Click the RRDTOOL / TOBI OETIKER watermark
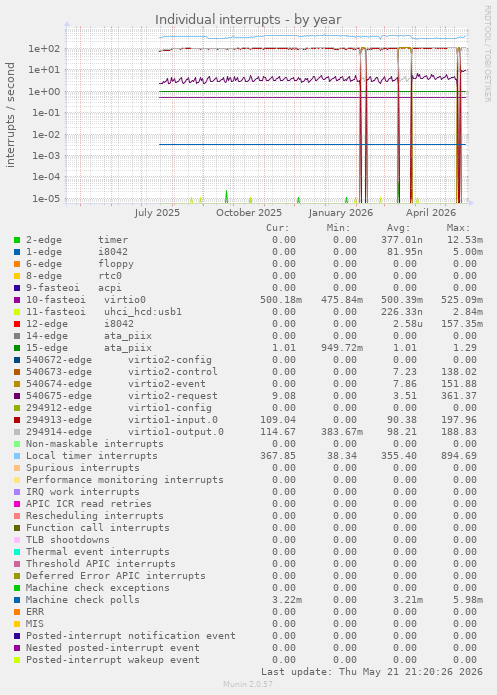 pos(487,54)
